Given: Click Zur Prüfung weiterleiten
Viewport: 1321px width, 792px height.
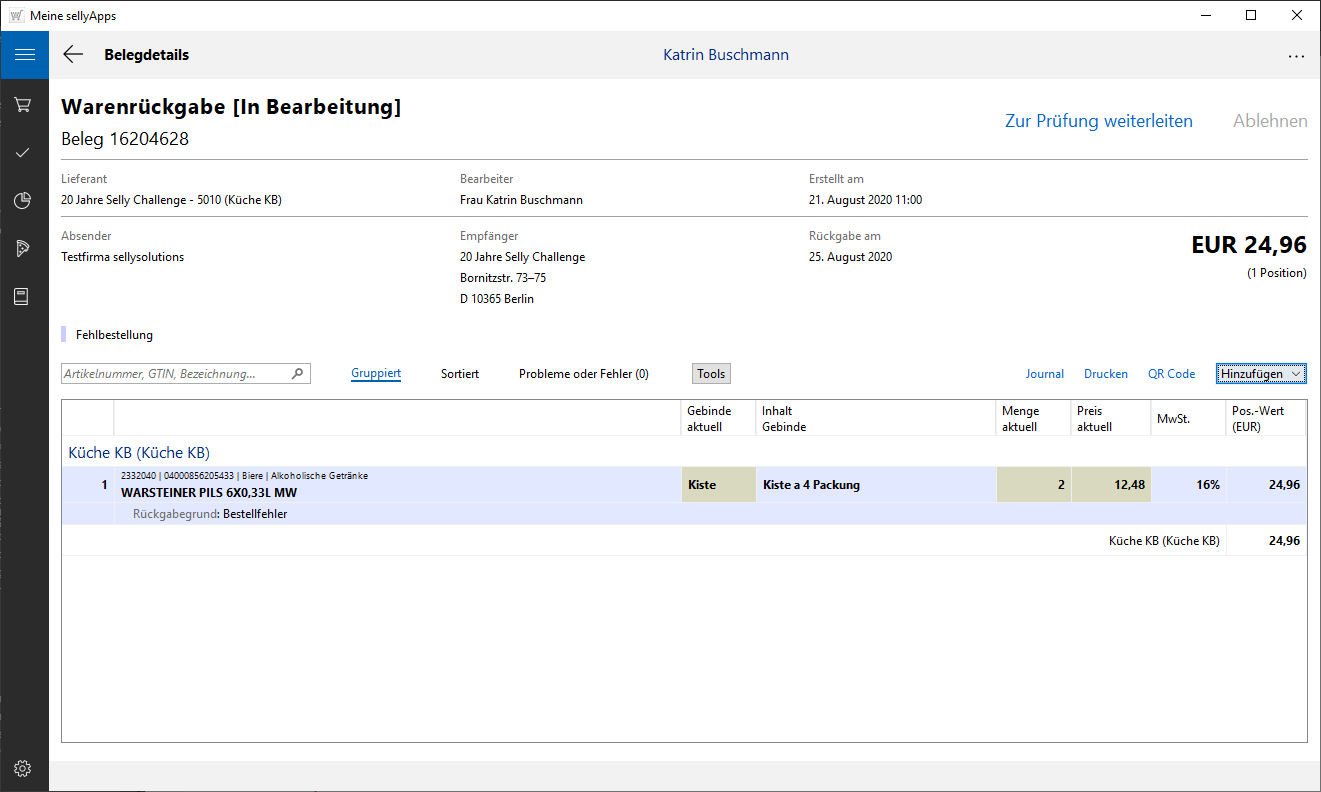Looking at the screenshot, I should click(1098, 121).
